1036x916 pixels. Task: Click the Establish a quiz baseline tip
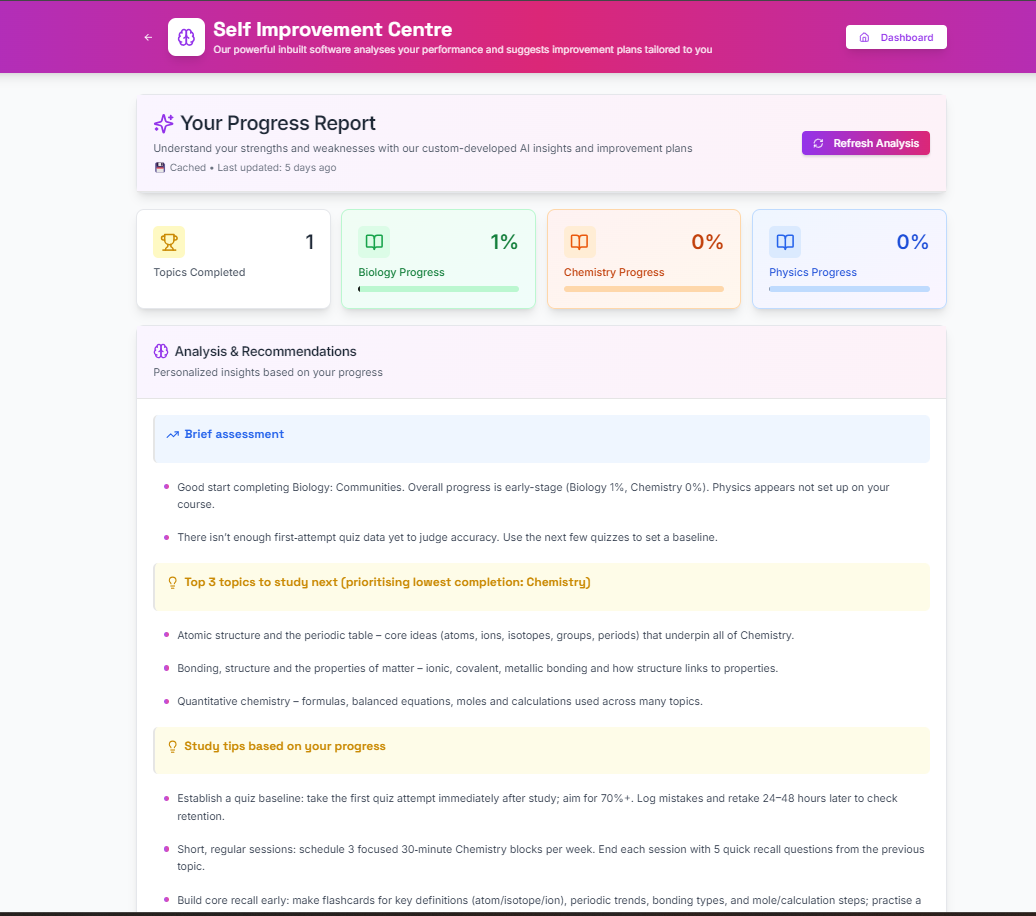(537, 807)
